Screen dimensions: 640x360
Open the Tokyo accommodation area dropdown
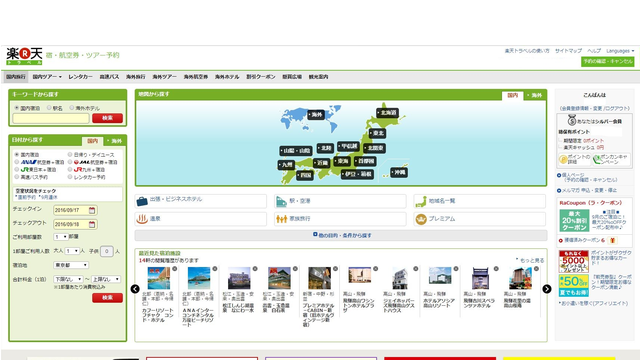71,265
